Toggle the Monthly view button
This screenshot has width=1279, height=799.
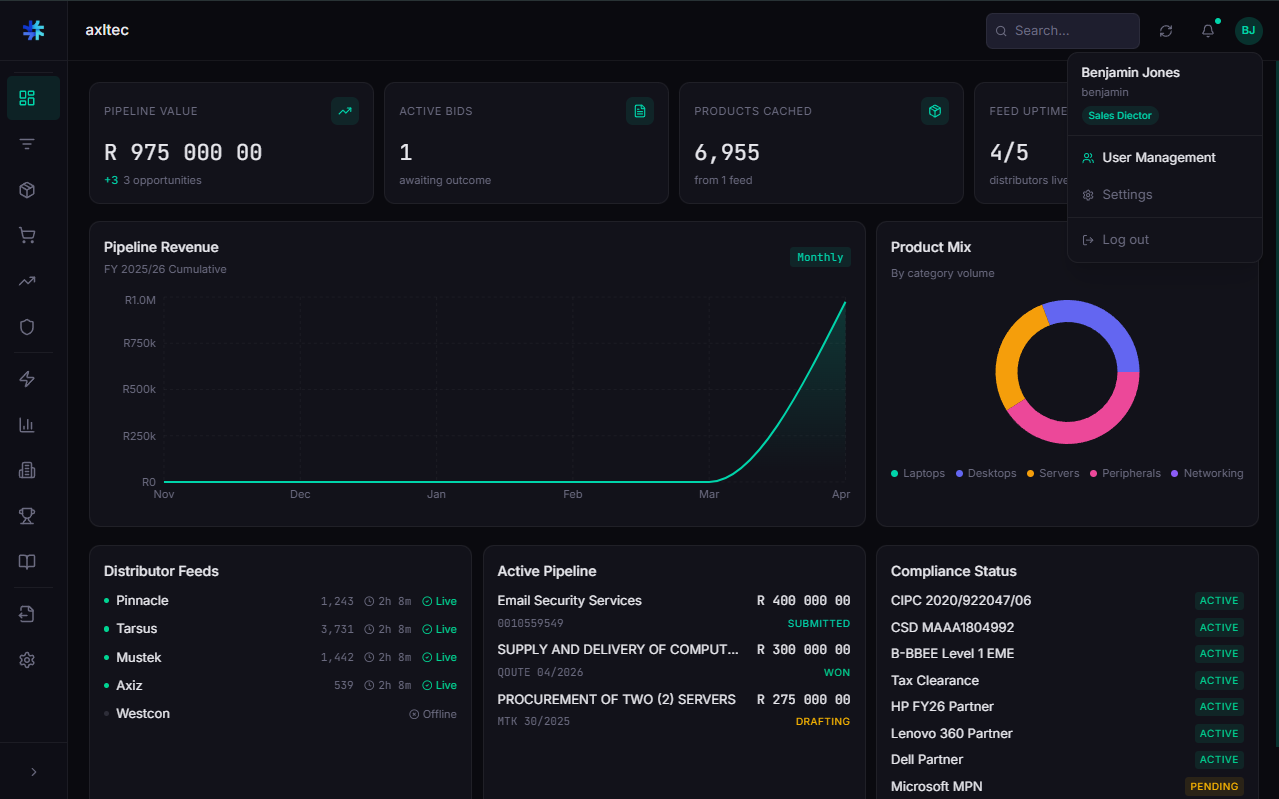[x=820, y=258]
